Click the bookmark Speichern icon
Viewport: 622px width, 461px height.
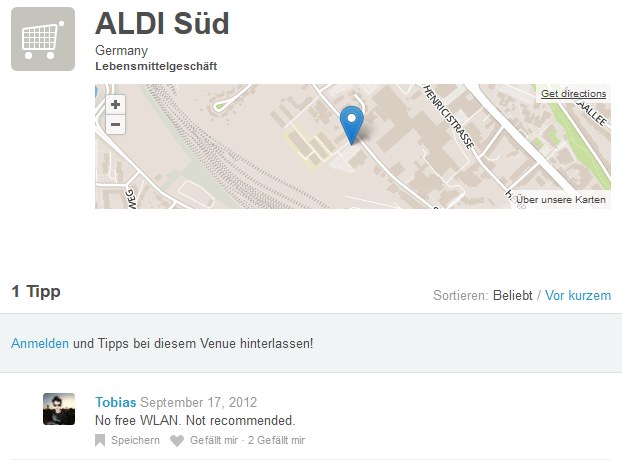coord(100,440)
